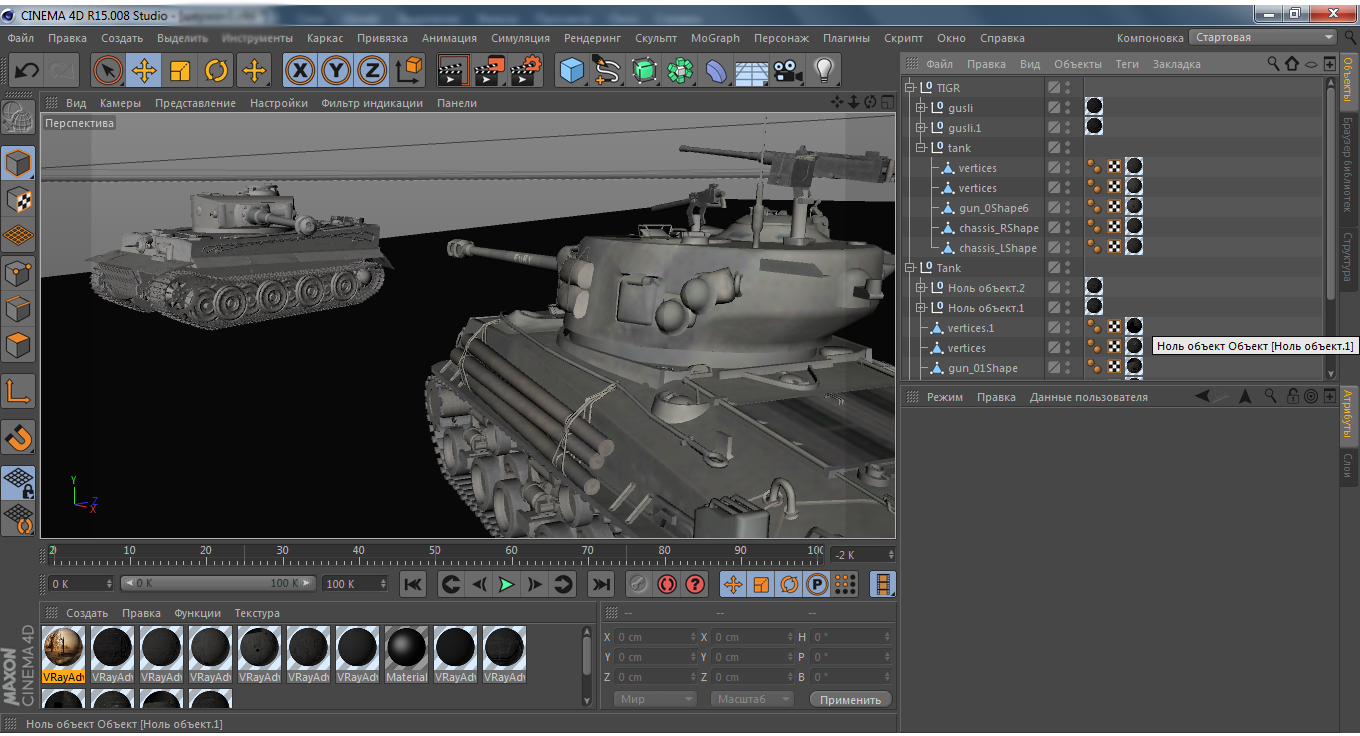Select the spline pen tool icon

click(x=608, y=71)
